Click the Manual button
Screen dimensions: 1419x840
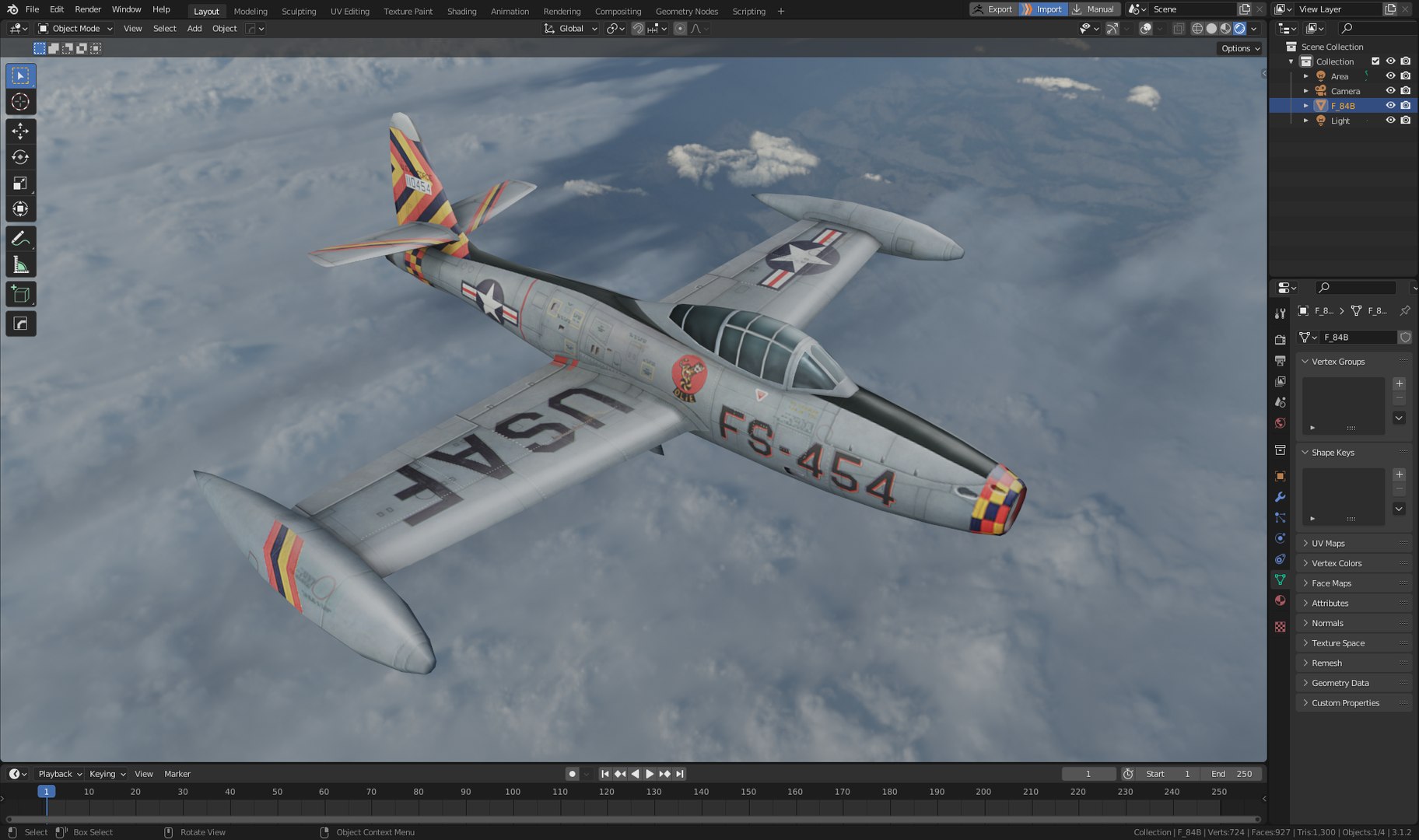tap(1094, 9)
